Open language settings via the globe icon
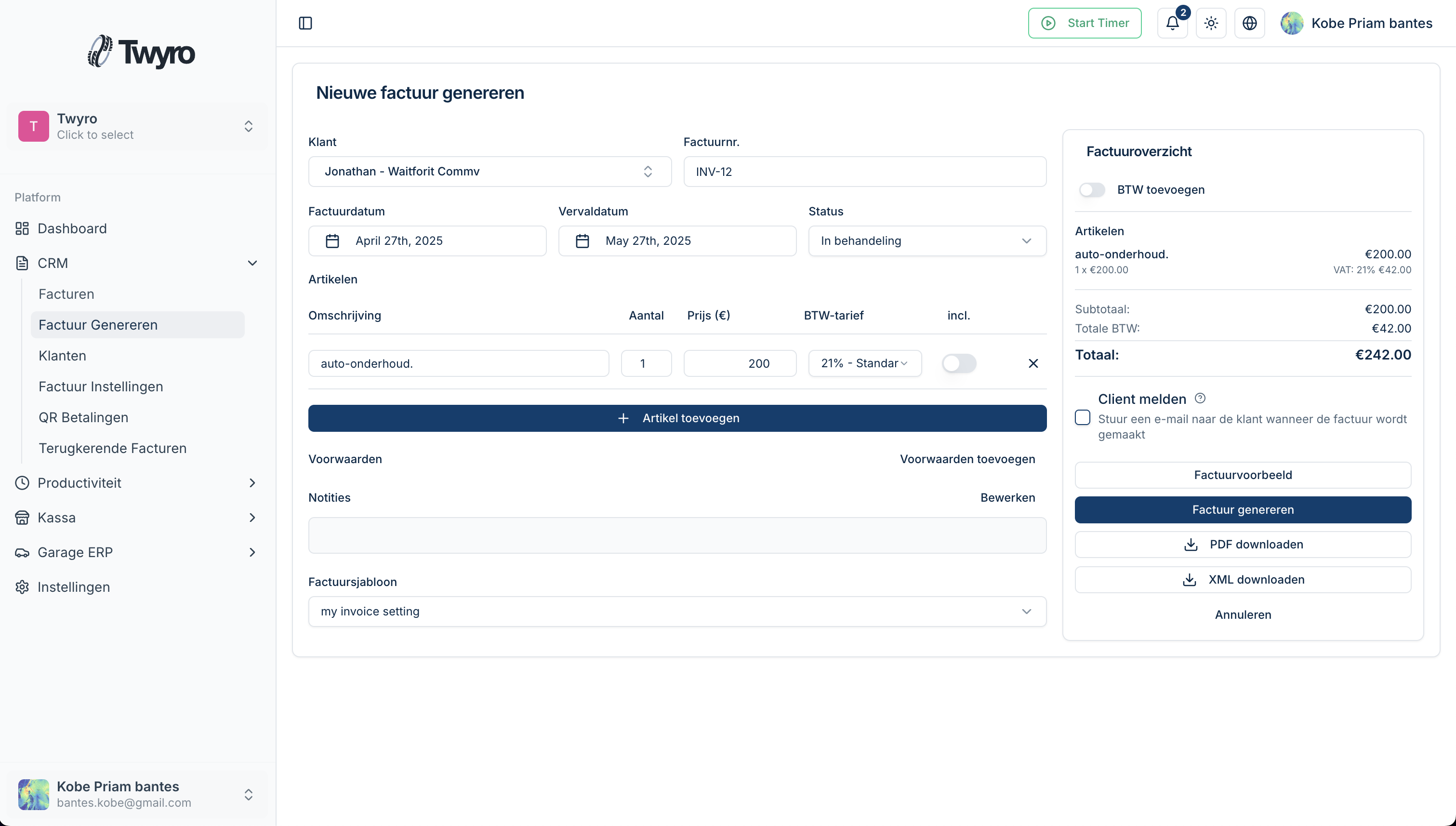 [1249, 23]
